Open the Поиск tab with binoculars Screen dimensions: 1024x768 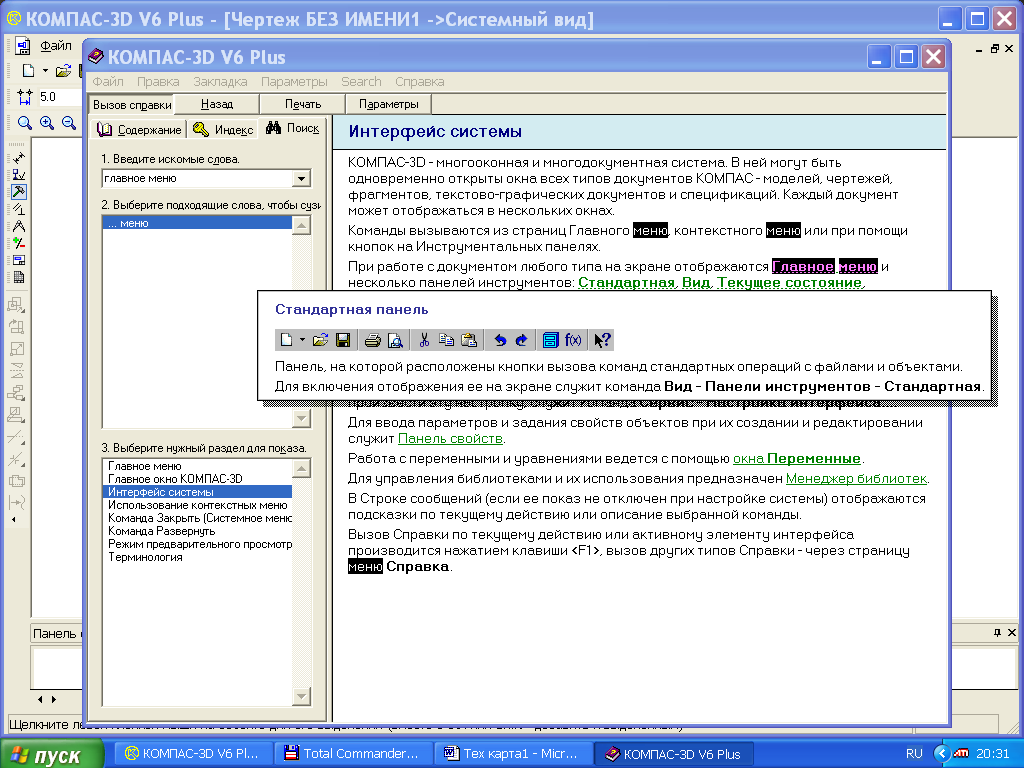(293, 128)
